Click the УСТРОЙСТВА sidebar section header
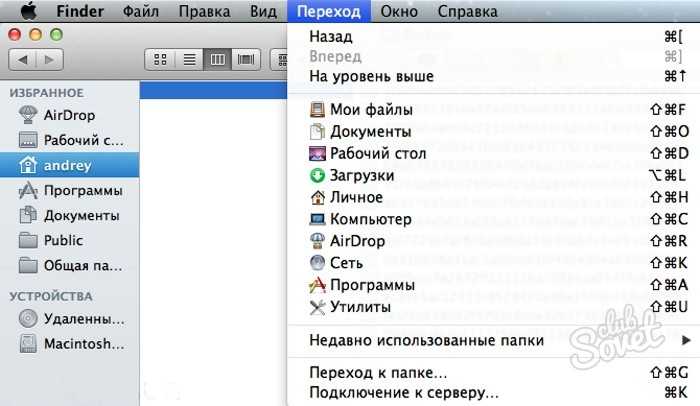The height and width of the screenshot is (406, 700). 51,296
